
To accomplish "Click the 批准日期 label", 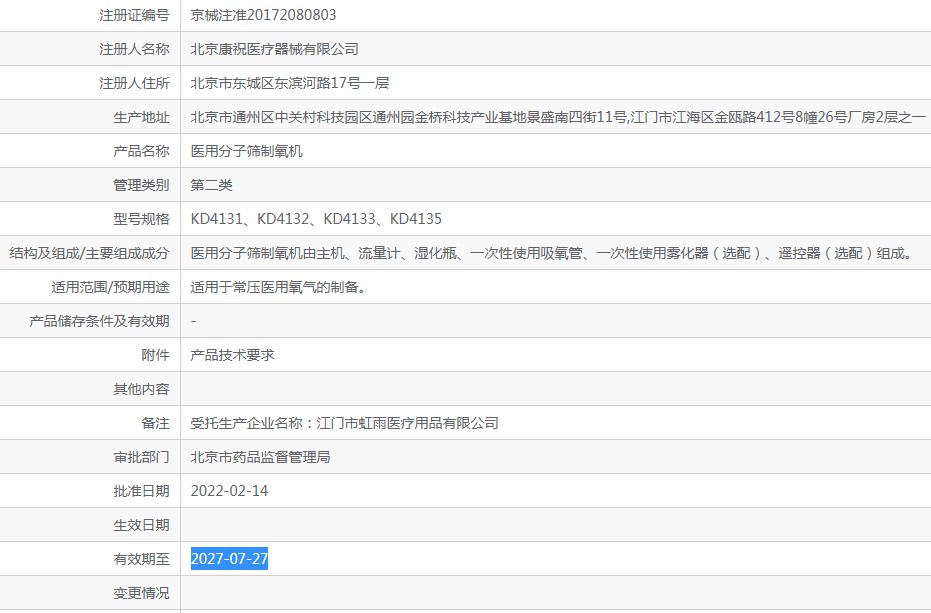I will click(141, 491).
